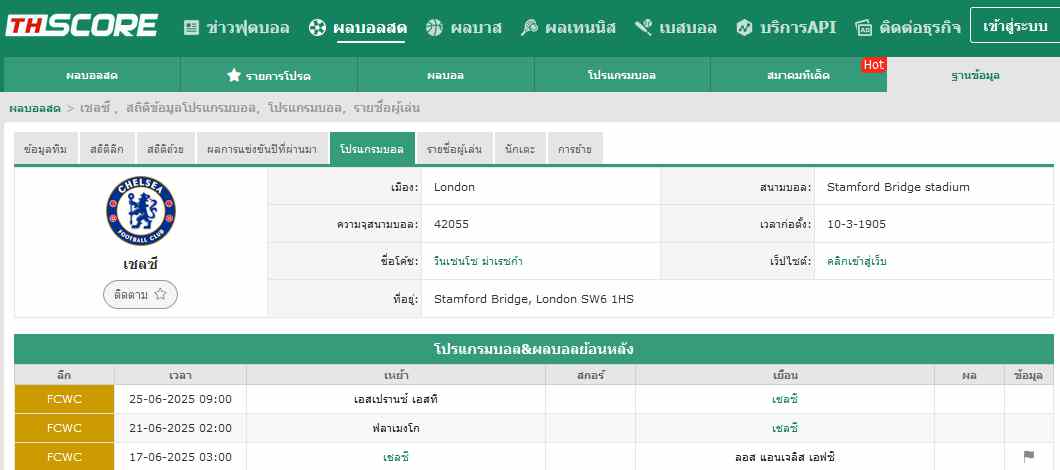The width and height of the screenshot is (1060, 470).
Task: Click the API service icon
Action: pyautogui.click(x=744, y=28)
